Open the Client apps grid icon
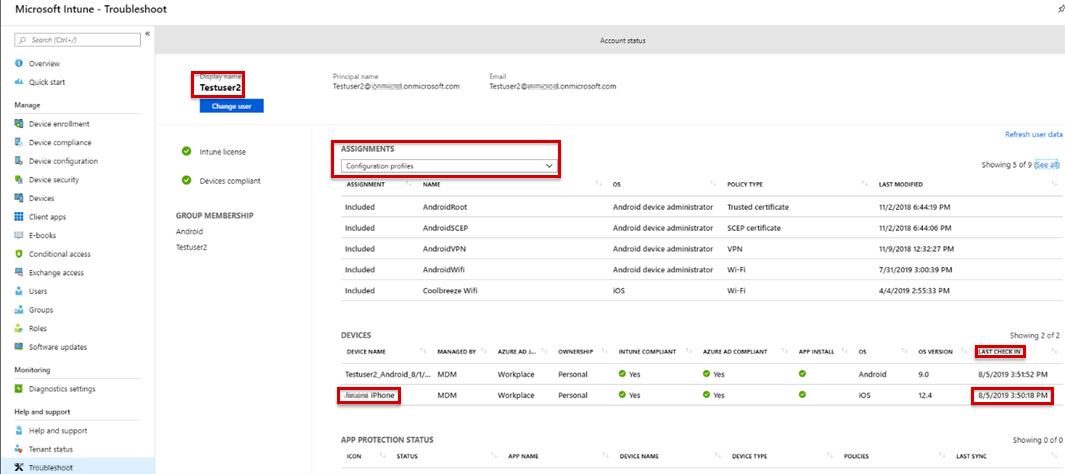This screenshot has width=1065, height=474. [19, 217]
